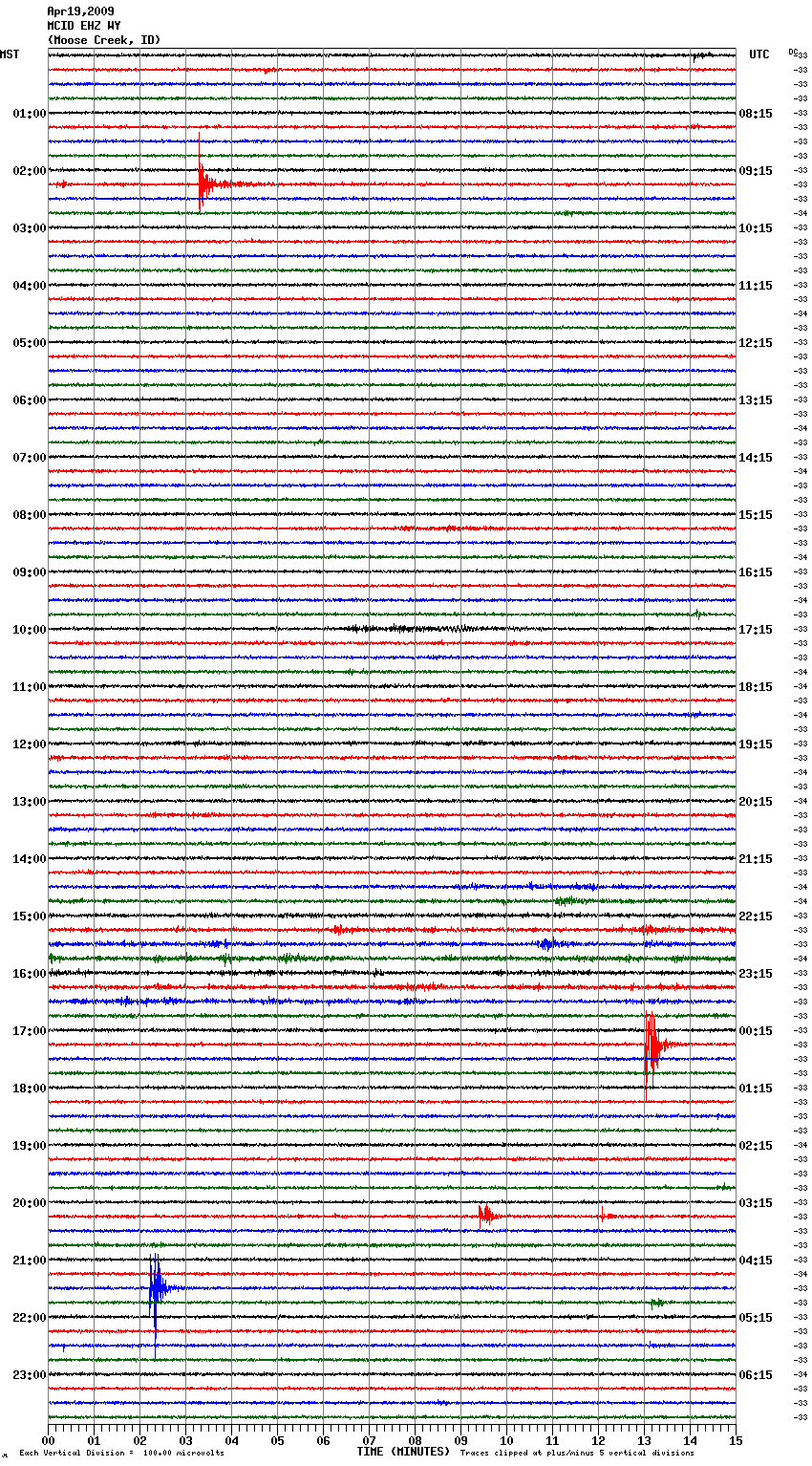Click the DC offset column header

[793, 52]
